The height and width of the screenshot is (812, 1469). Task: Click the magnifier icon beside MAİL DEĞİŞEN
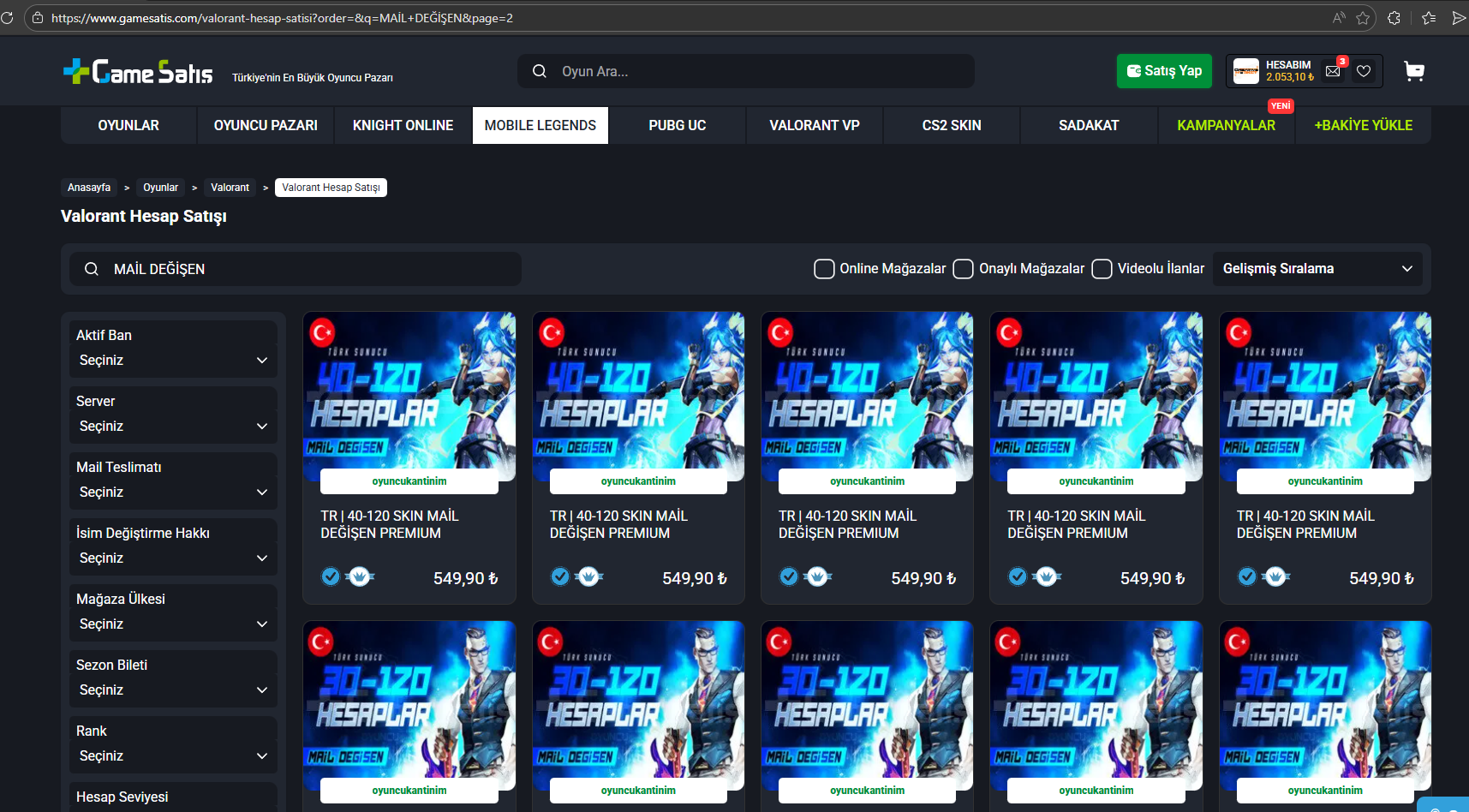click(x=92, y=269)
